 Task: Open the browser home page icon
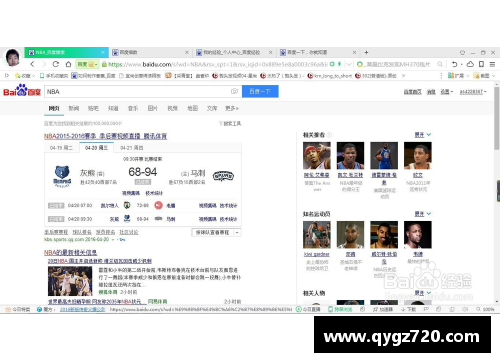pos(68,64)
